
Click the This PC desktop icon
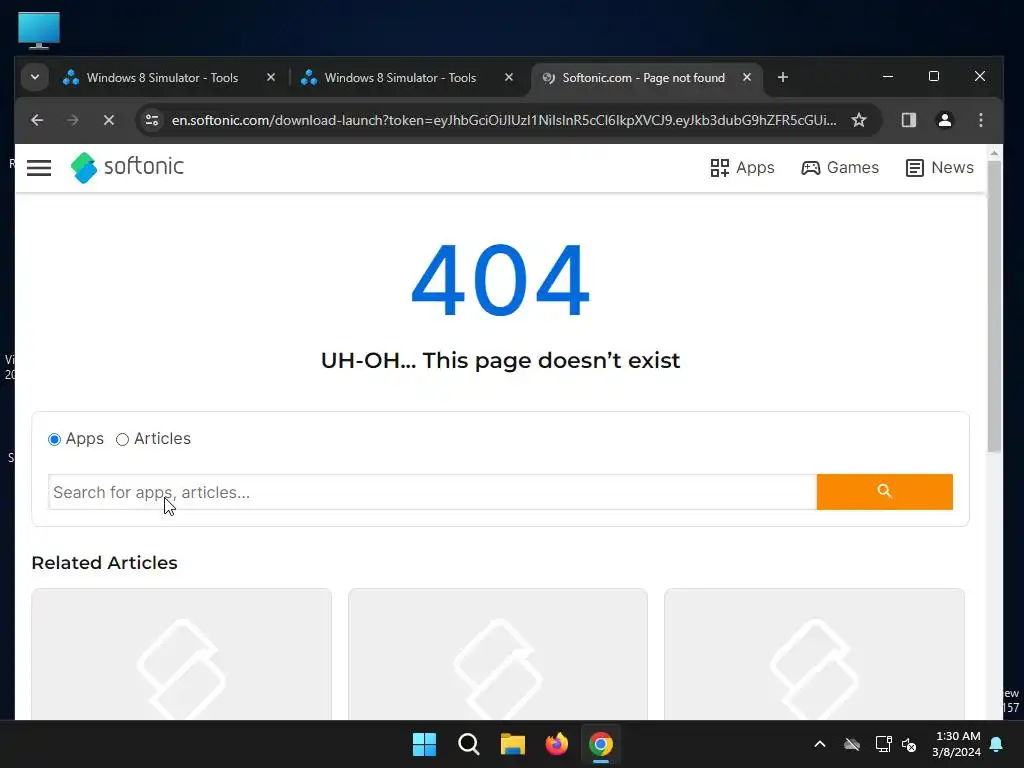pyautogui.click(x=39, y=30)
